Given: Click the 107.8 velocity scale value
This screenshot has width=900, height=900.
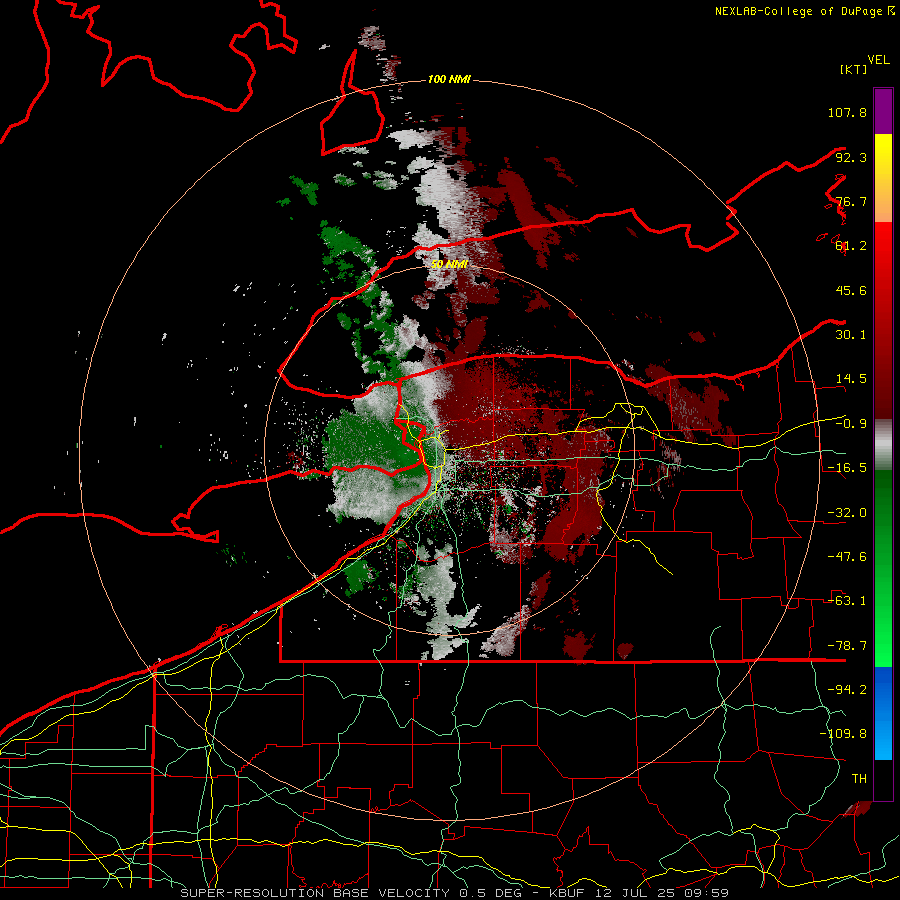Looking at the screenshot, I should pyautogui.click(x=847, y=112).
